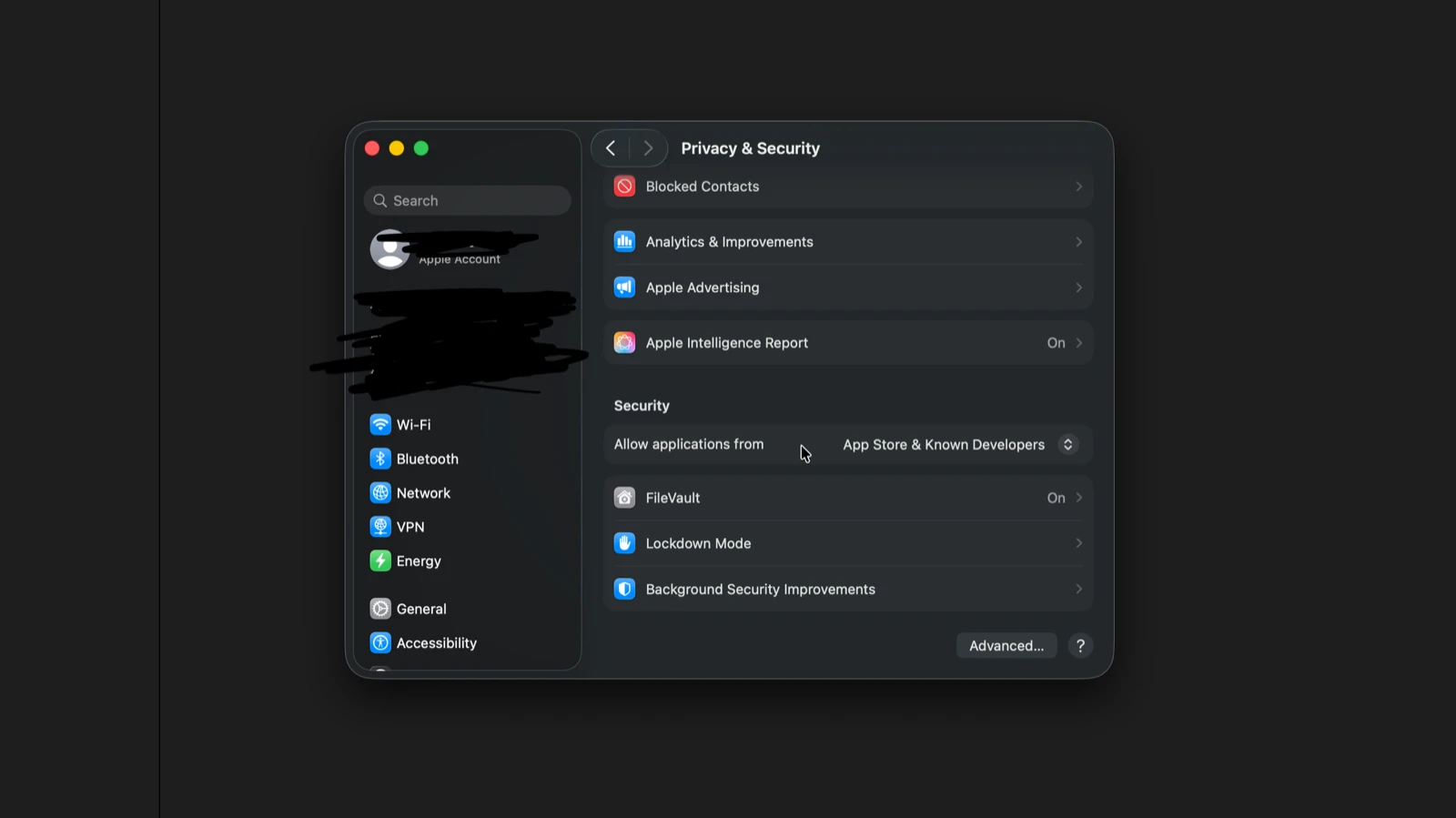Expand Blocked Contacts via its chevron
The height and width of the screenshot is (818, 1456).
coord(1079,187)
